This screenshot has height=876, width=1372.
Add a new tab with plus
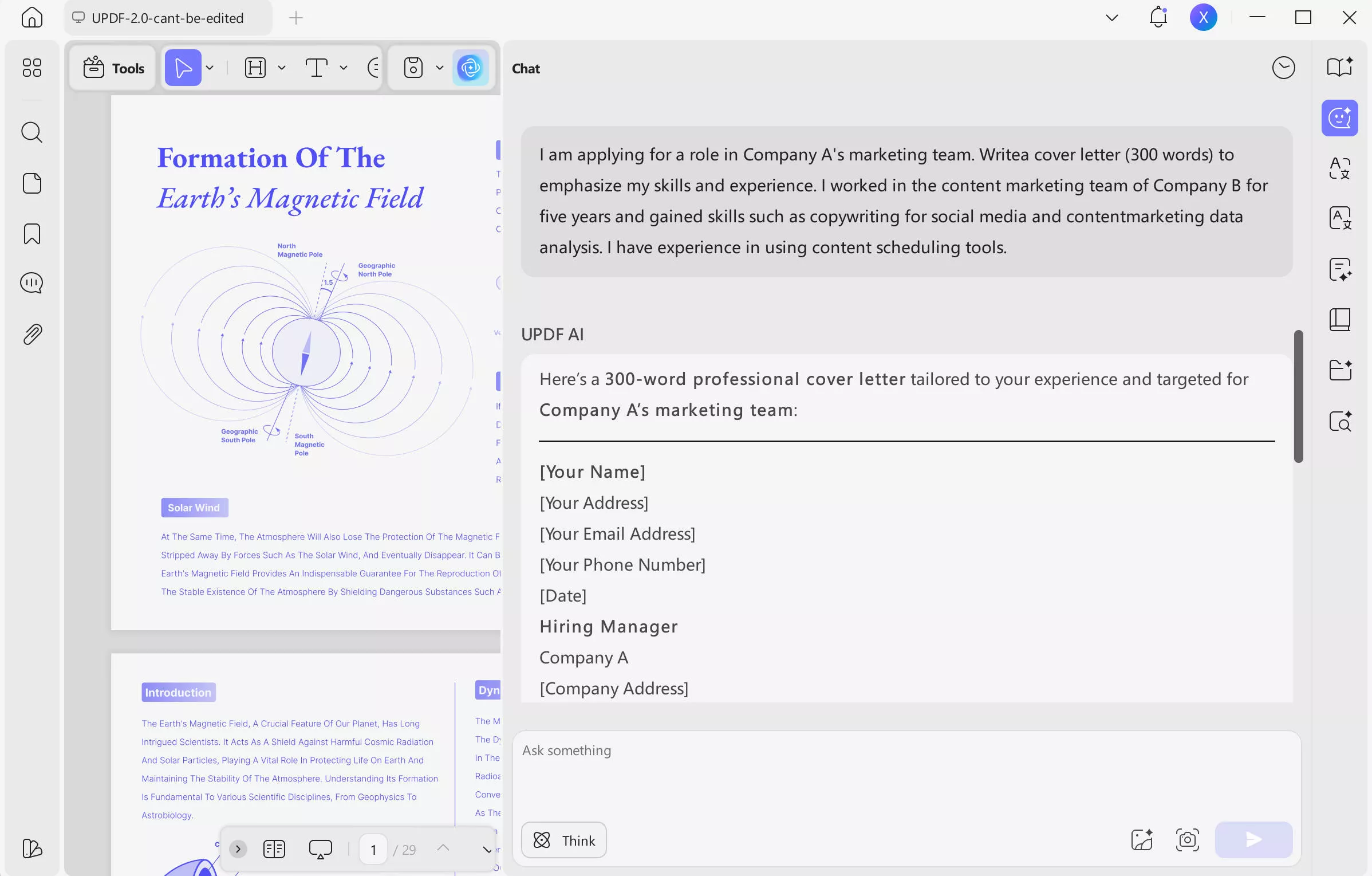click(x=296, y=18)
